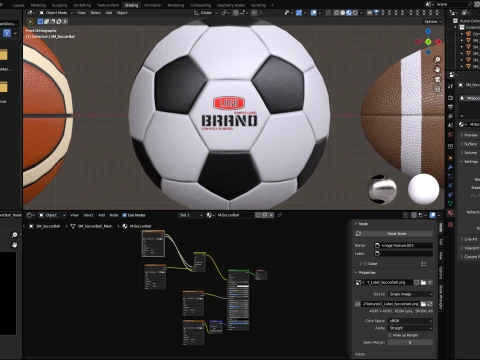Open the node editor Node menu
The width and height of the screenshot is (480, 360).
pyautogui.click(x=114, y=215)
